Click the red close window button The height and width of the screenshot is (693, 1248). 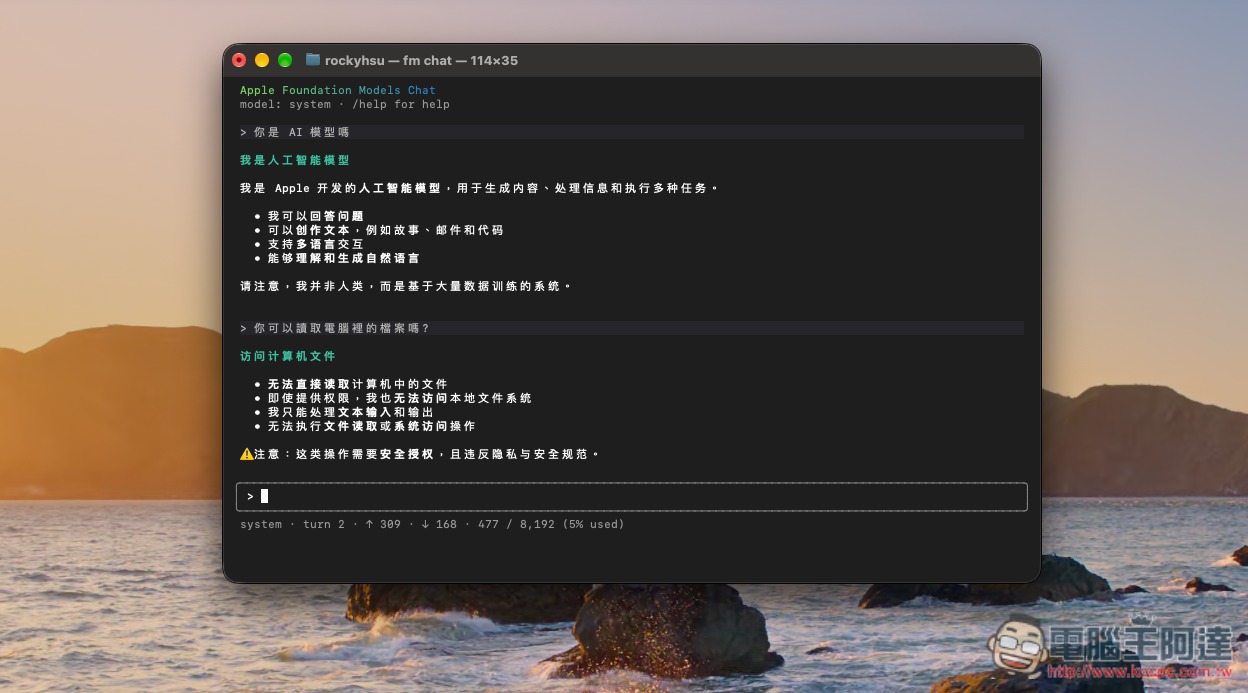pyautogui.click(x=239, y=60)
